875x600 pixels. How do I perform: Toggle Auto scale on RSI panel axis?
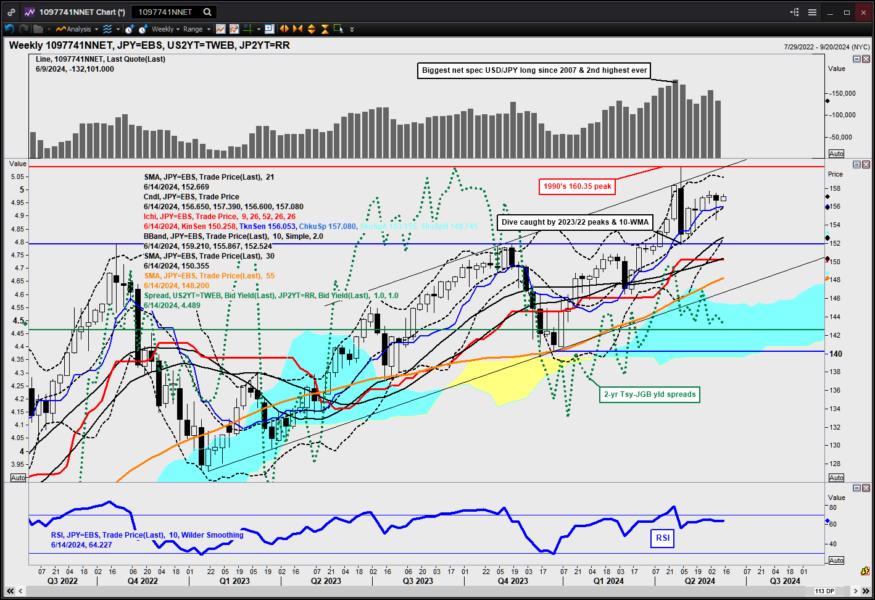pos(835,560)
